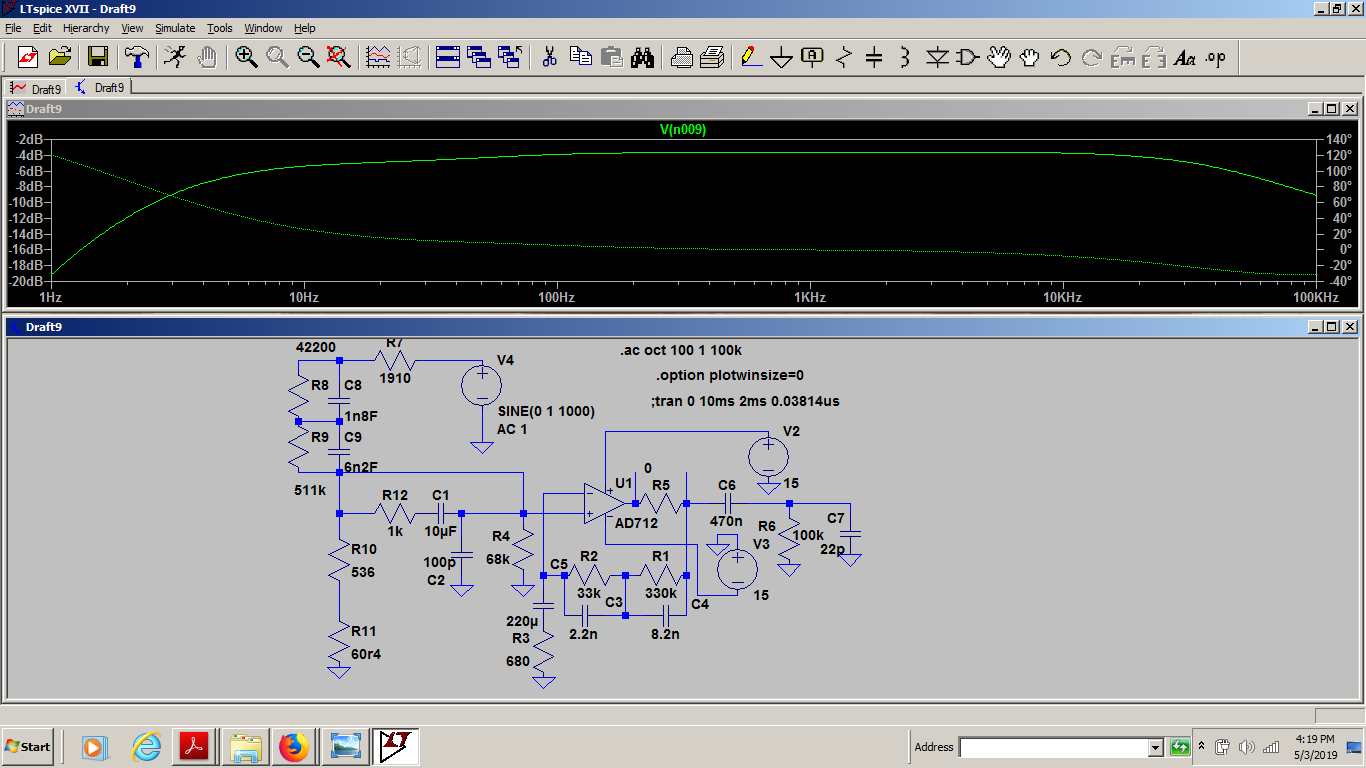Find with the binoculars icon
The height and width of the screenshot is (768, 1366).
click(643, 57)
